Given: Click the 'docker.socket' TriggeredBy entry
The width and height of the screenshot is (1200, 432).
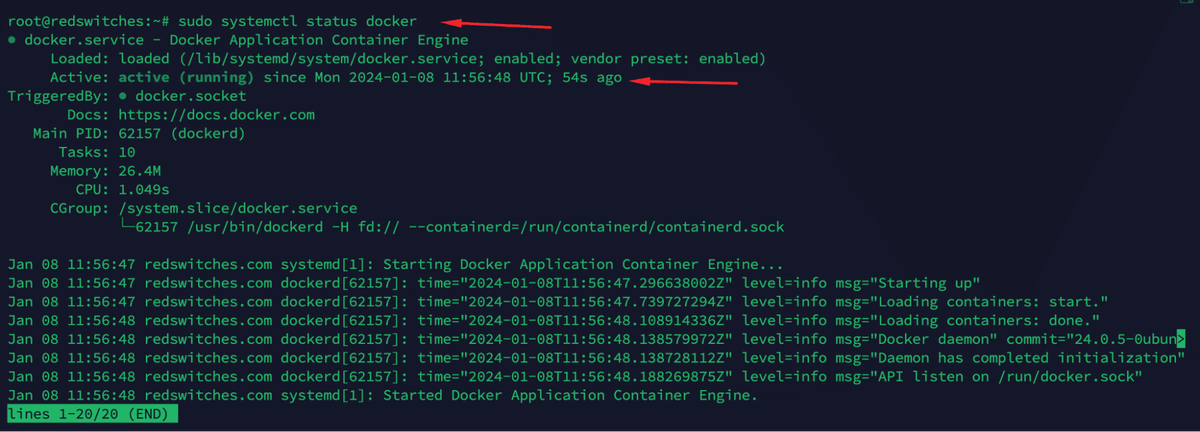Looking at the screenshot, I should click(x=190, y=96).
